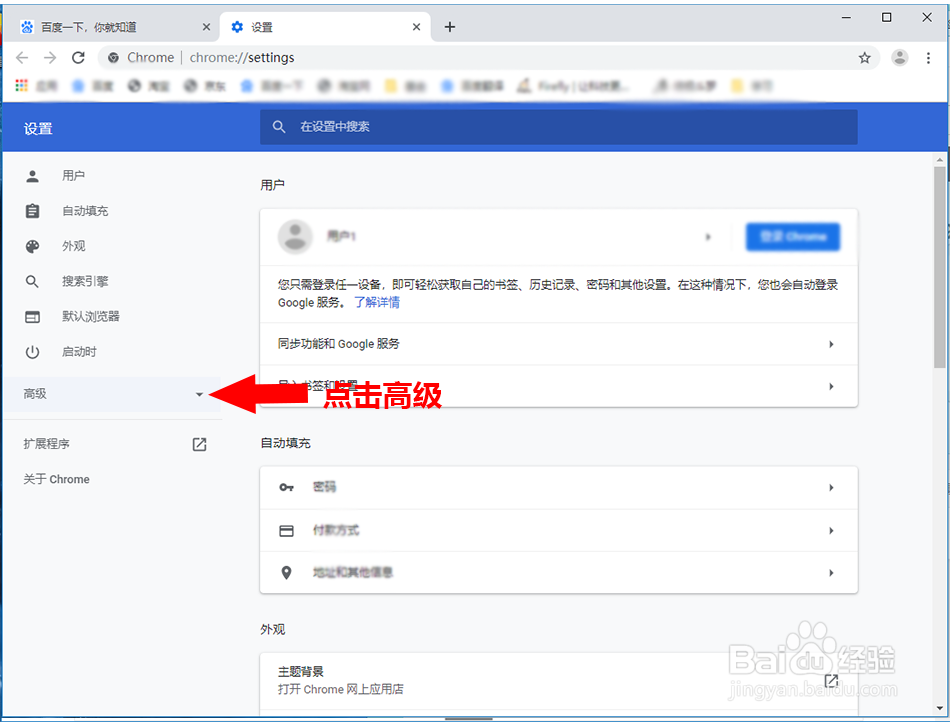
Task: Click the 搜索引擎 magnifier icon in the sidebar
Action: tap(33, 282)
